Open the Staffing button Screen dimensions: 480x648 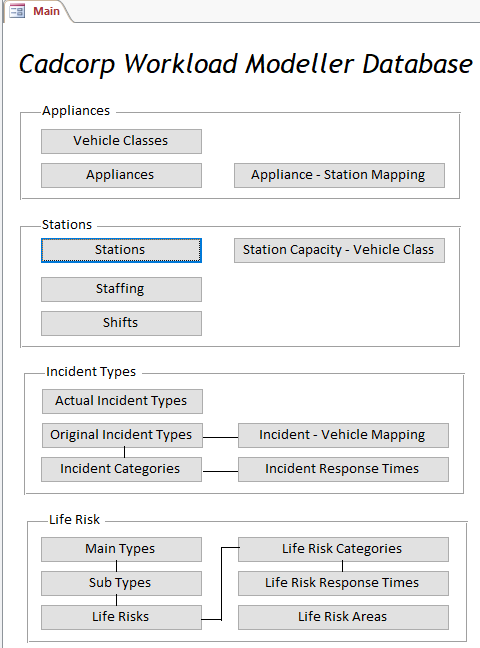click(x=121, y=289)
